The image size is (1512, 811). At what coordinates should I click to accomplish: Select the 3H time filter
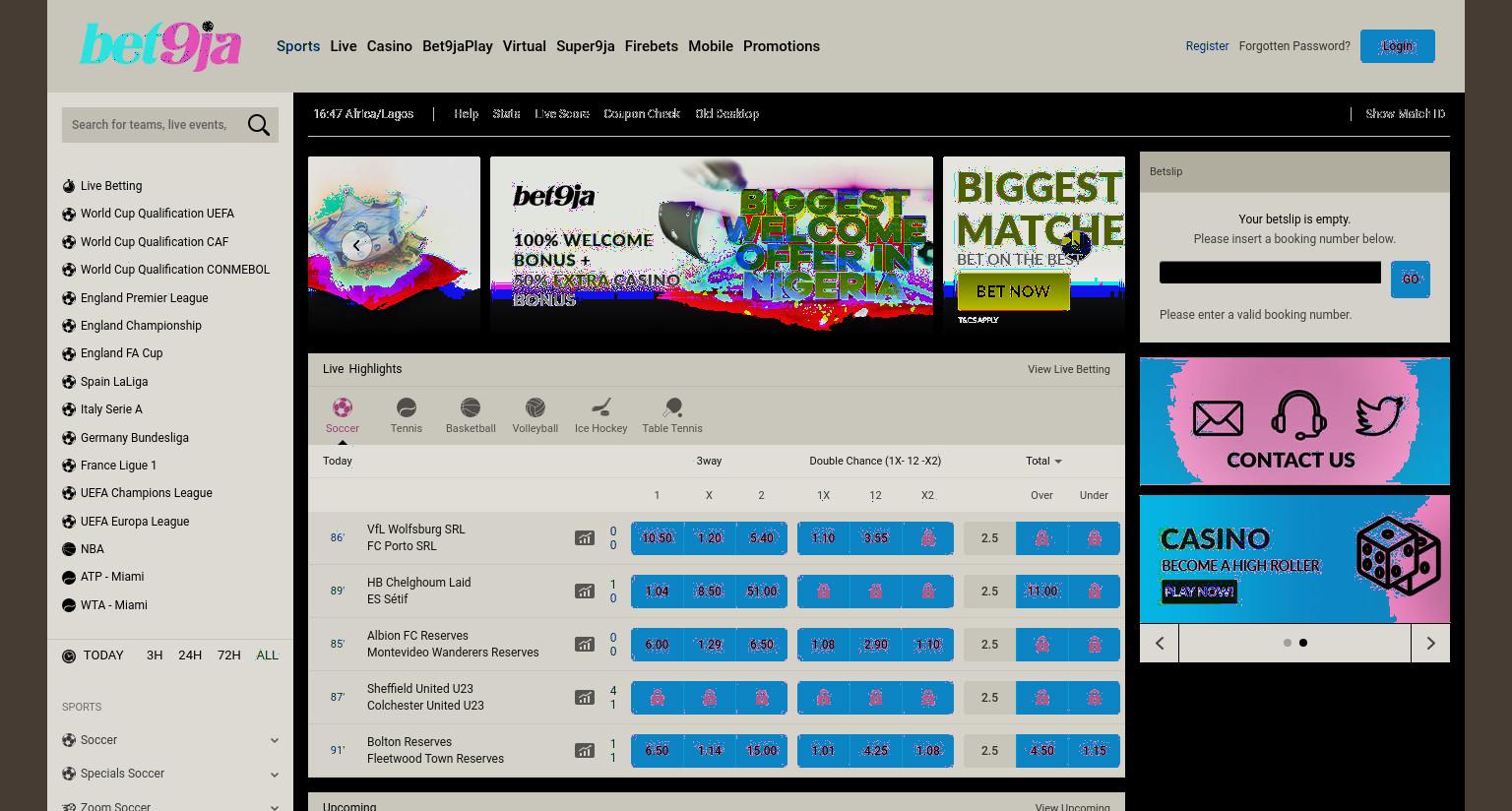[155, 655]
